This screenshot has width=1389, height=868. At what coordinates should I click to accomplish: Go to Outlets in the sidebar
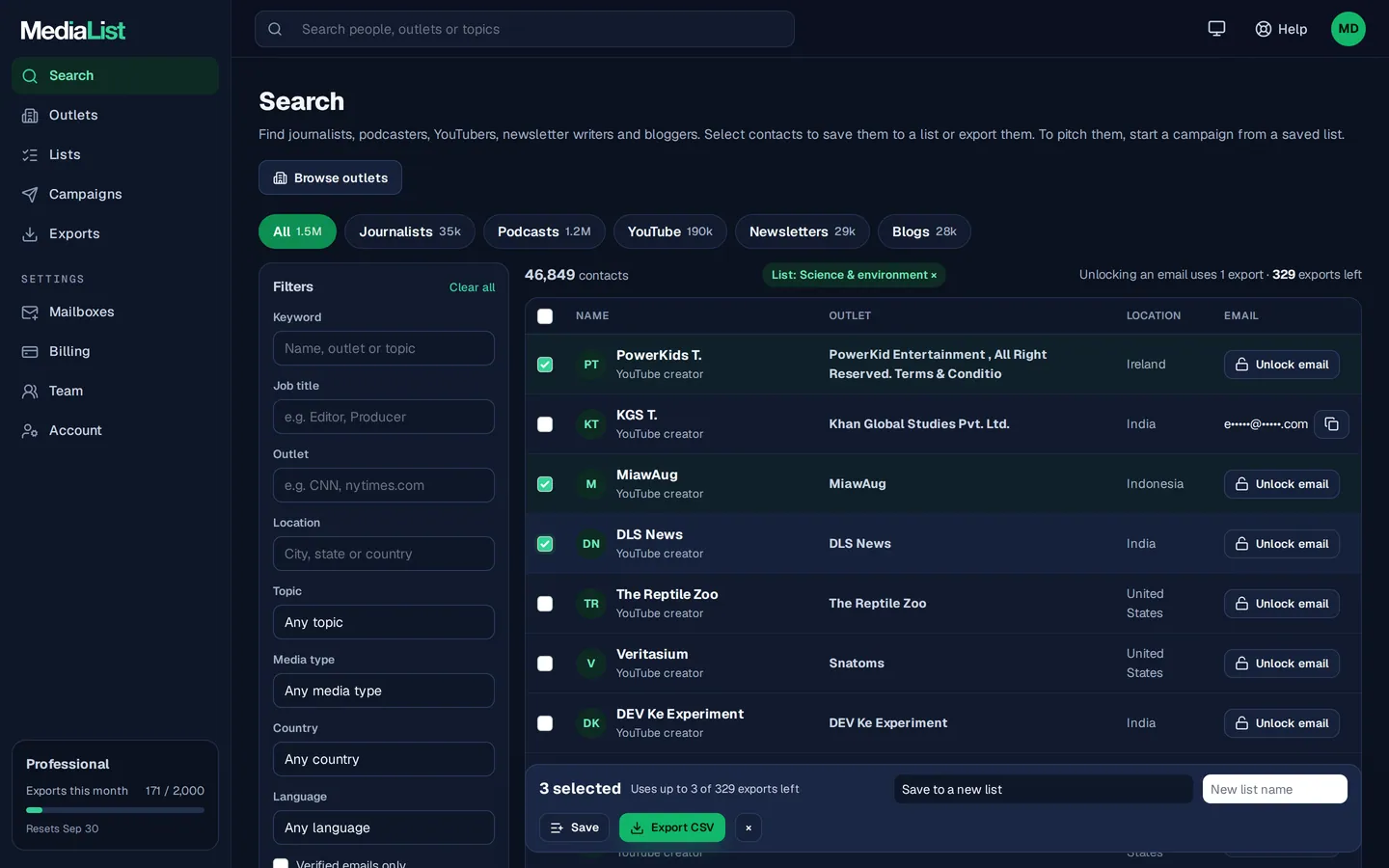(x=115, y=115)
